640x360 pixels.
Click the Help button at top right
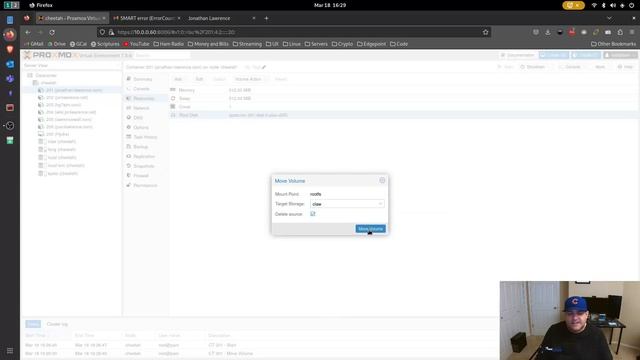pos(625,67)
